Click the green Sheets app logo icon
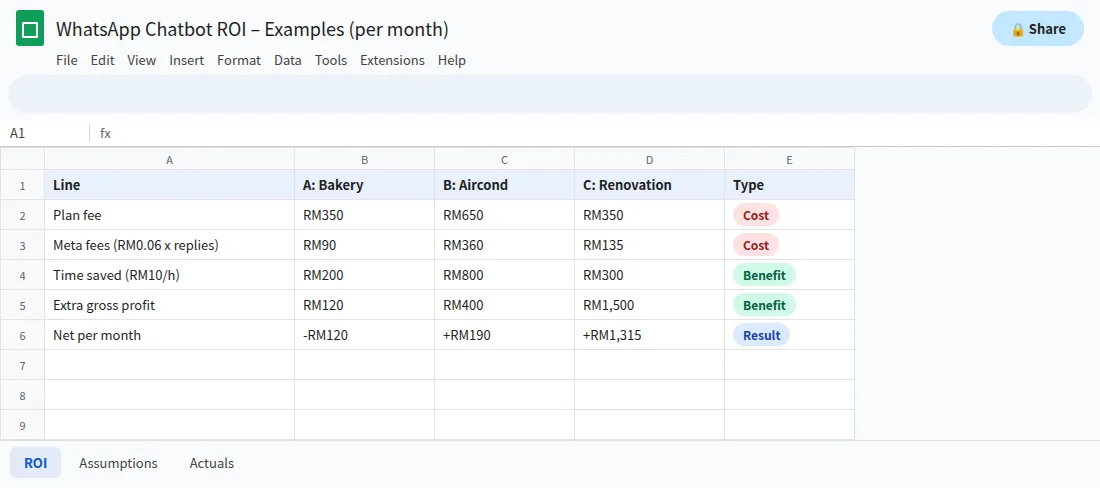 [x=30, y=29]
